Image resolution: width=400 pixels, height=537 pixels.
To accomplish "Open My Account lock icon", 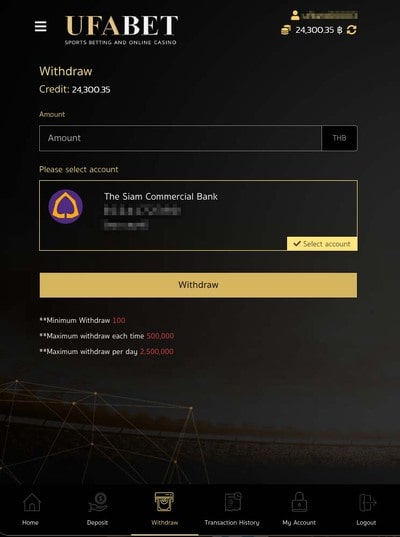I will [299, 502].
